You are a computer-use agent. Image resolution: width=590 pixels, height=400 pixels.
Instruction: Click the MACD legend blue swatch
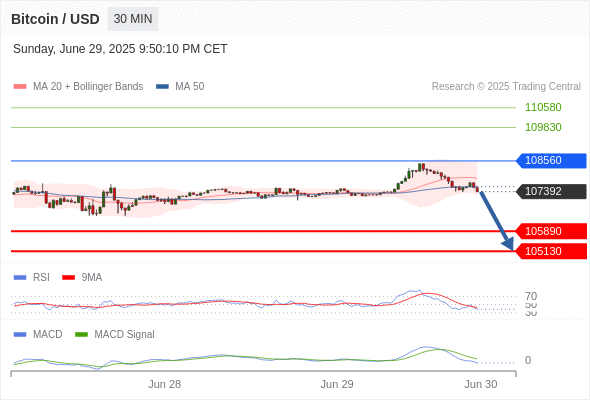pos(20,335)
